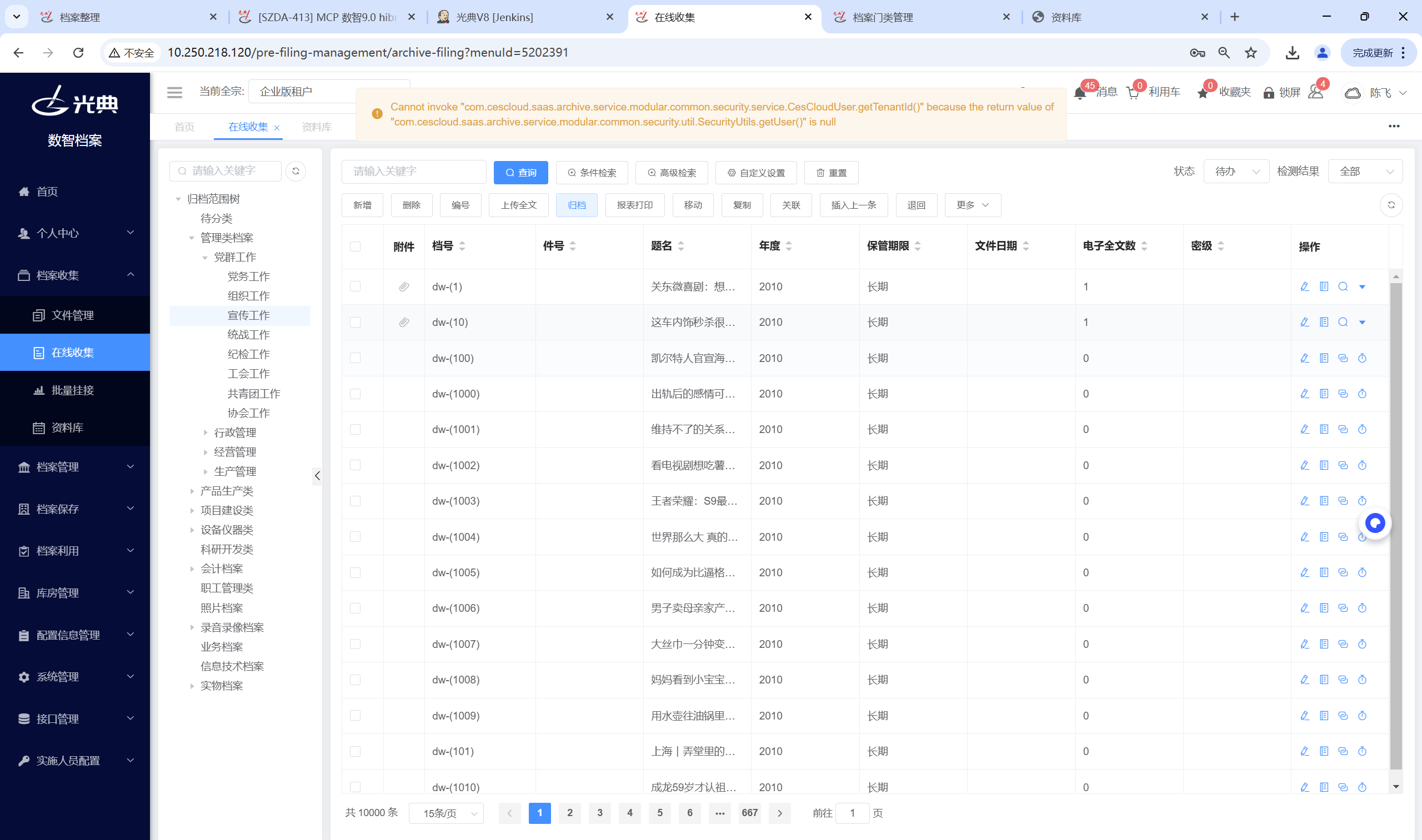Check the checkbox for row dw-(10)
This screenshot has height=840, width=1422.
(355, 322)
